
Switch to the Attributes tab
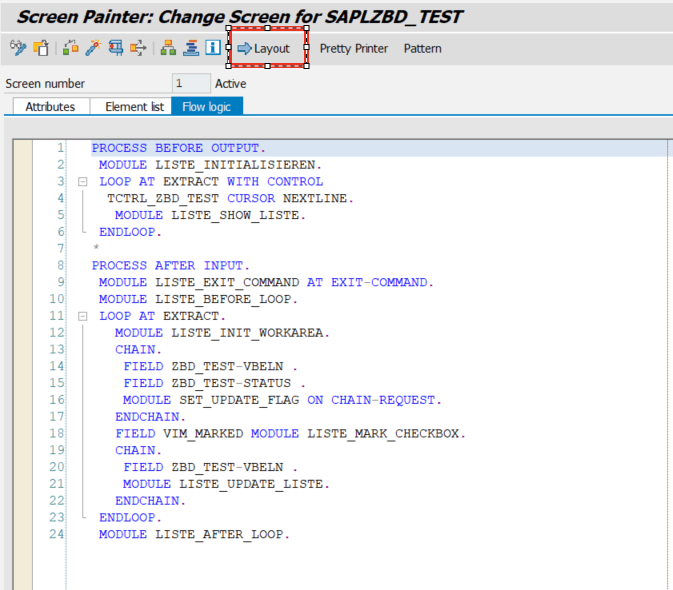click(x=50, y=106)
